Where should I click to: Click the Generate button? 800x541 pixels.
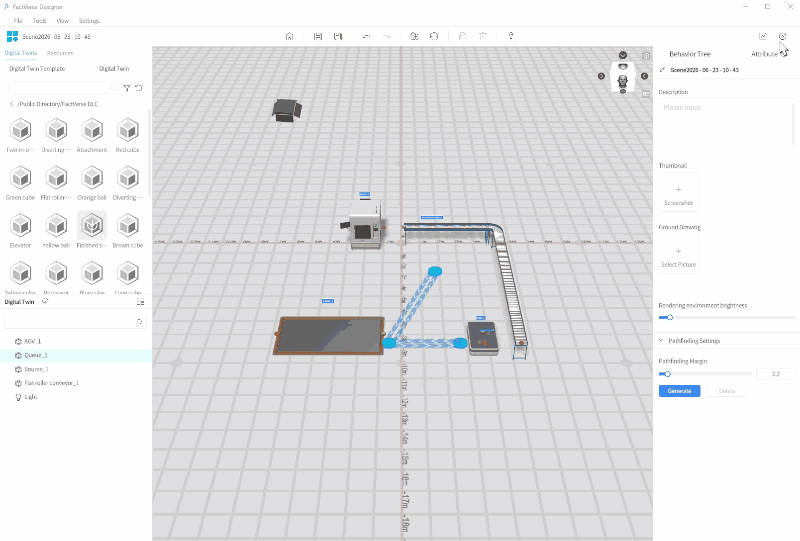pos(680,391)
